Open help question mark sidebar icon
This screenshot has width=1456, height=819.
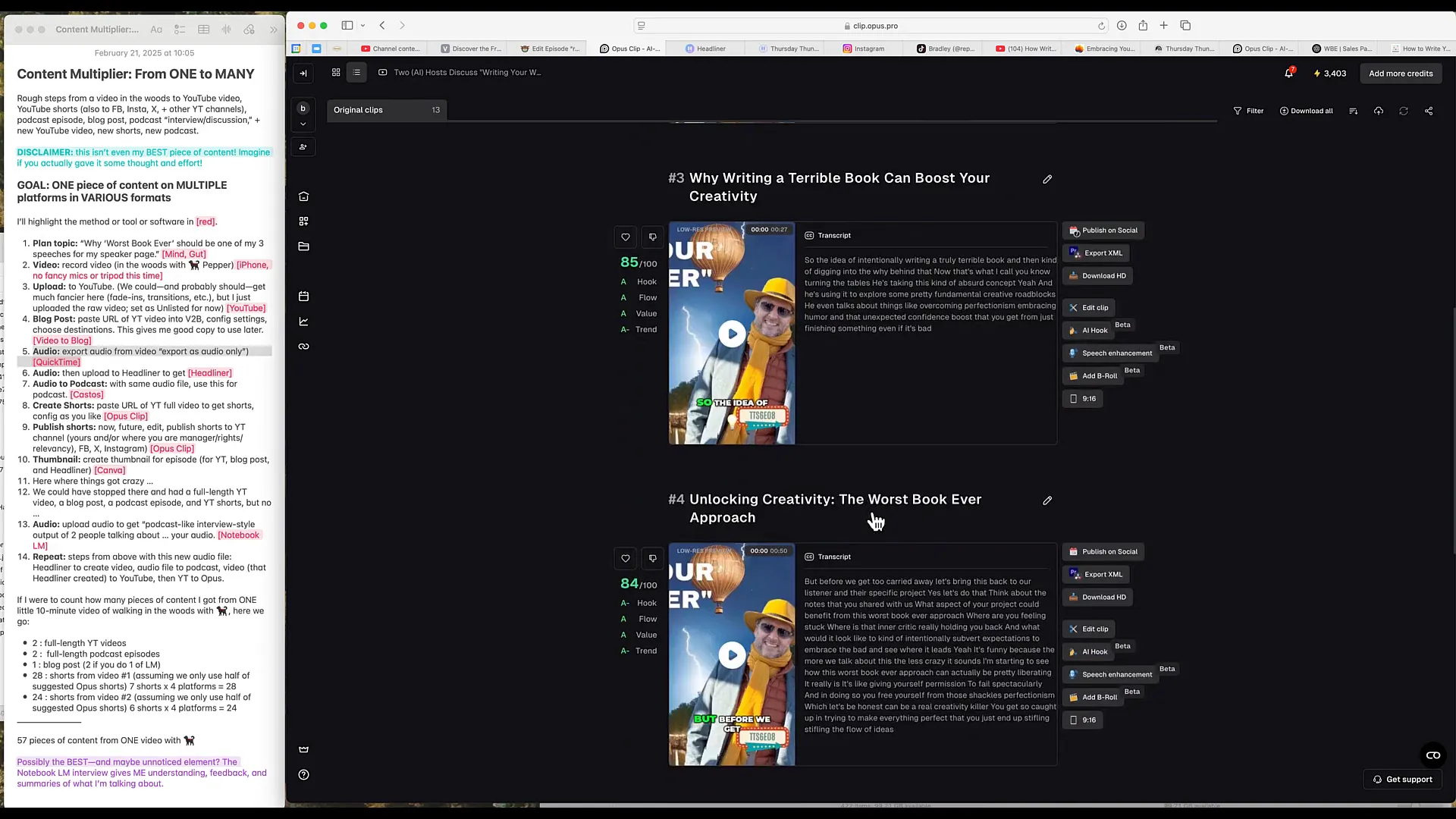tap(304, 775)
